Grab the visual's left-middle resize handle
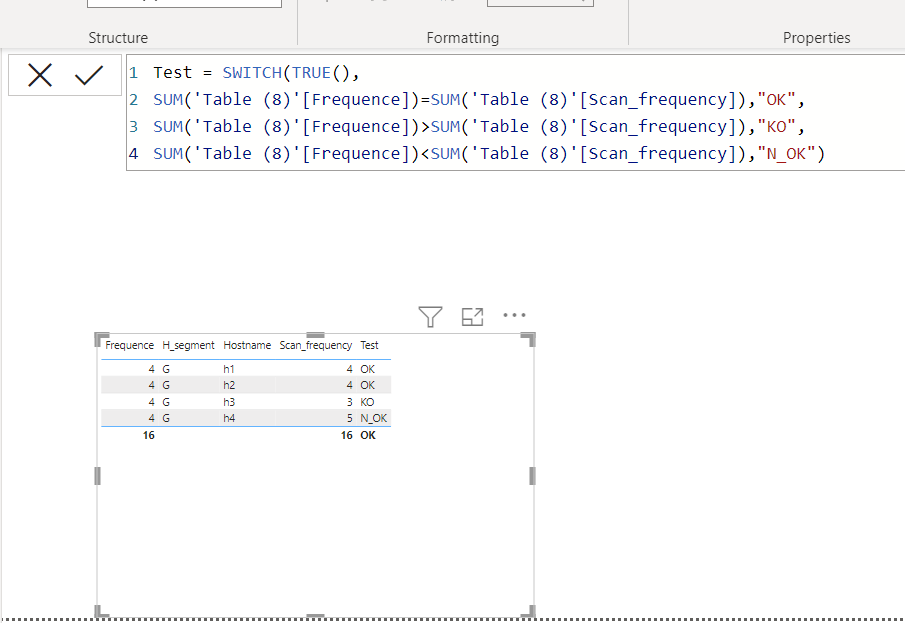The height and width of the screenshot is (623, 905). [x=98, y=476]
